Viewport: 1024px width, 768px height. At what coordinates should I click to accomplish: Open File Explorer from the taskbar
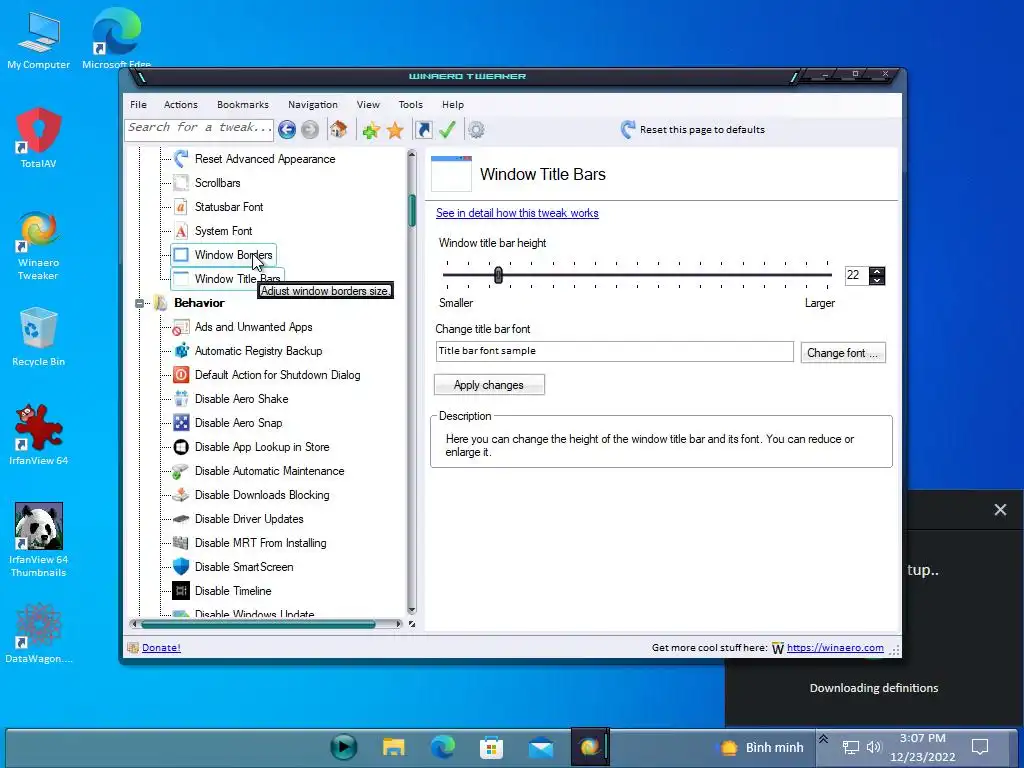[x=393, y=746]
